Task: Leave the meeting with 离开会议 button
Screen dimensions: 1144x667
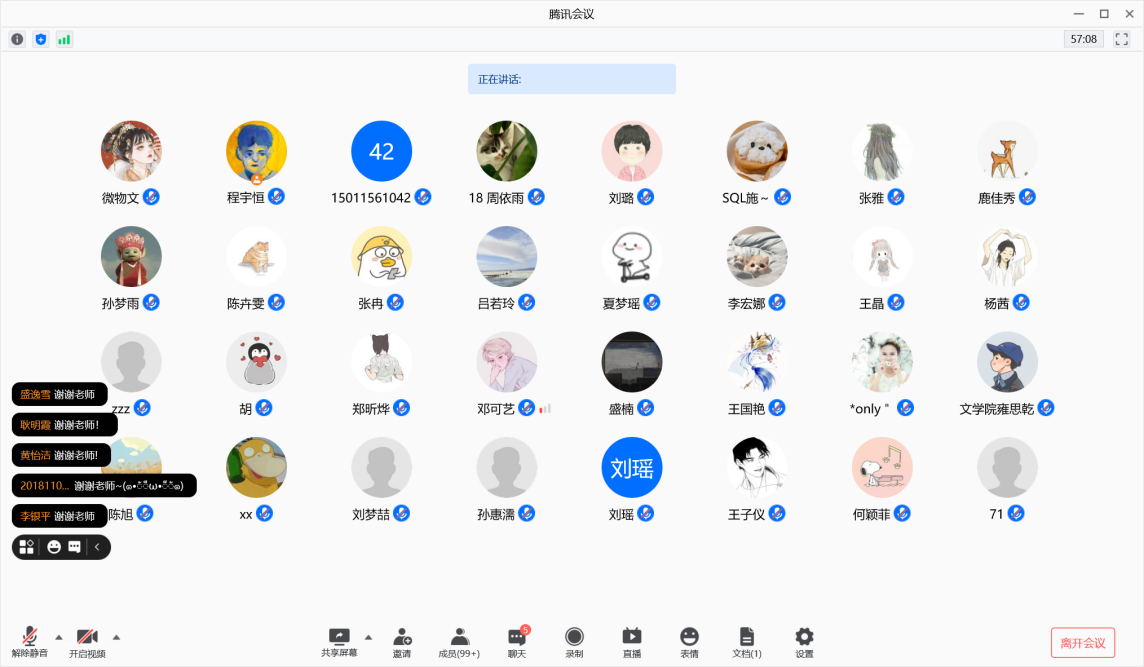Action: click(x=1083, y=643)
